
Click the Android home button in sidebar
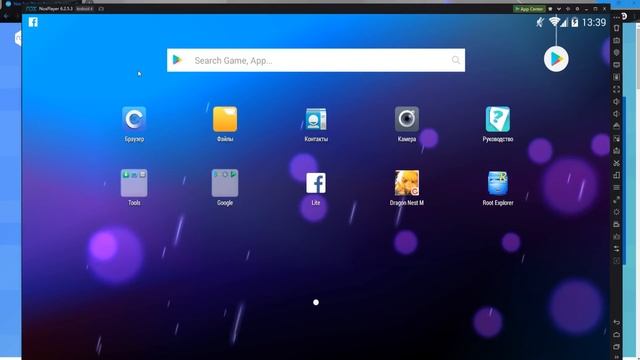pos(616,334)
